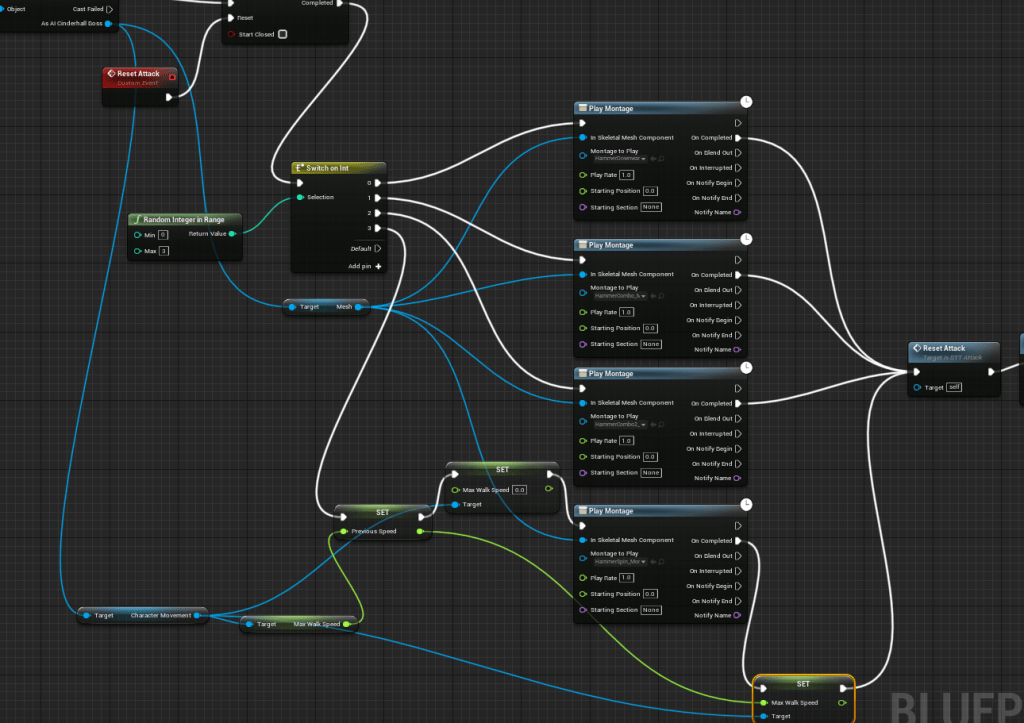Screen dimensions: 1024x723
Task: Click the Return Value output pin
Action: coord(232,234)
